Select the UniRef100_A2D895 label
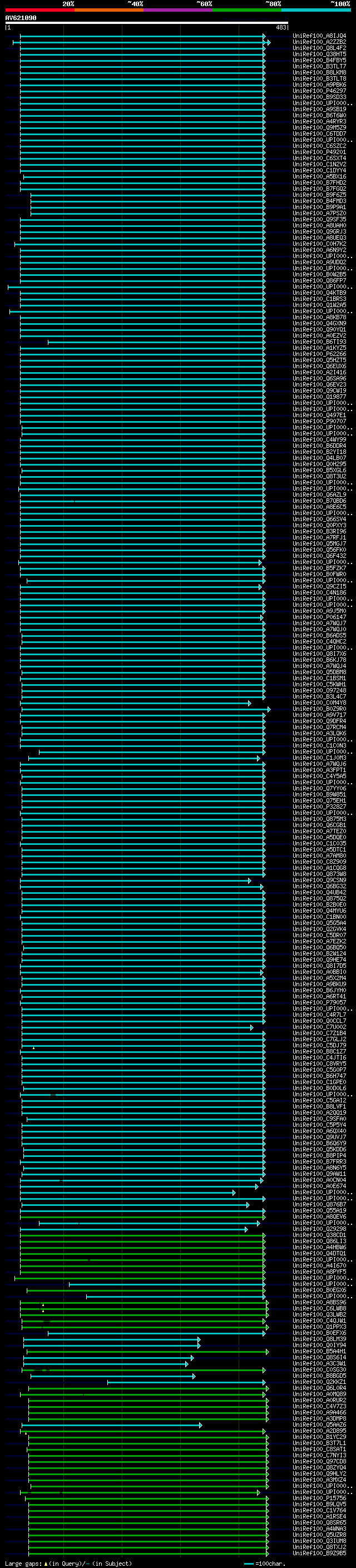The image size is (356, 1568). 319,1431
